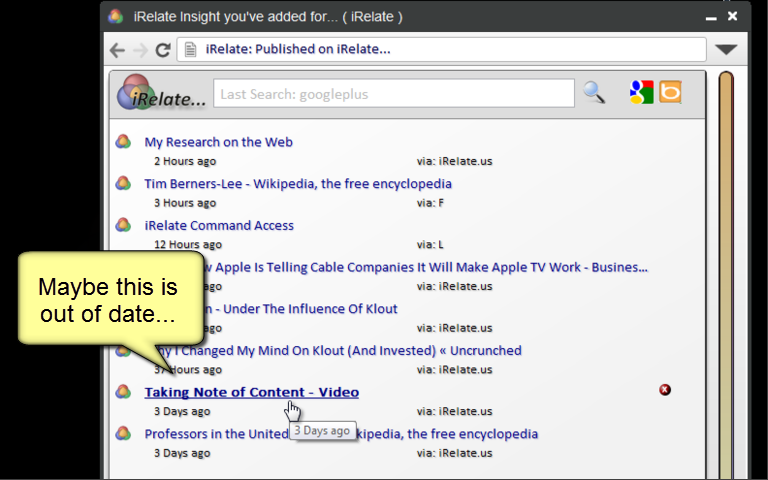Image resolution: width=768 pixels, height=480 pixels.
Task: Reload the iRelate page
Action: coord(163,49)
